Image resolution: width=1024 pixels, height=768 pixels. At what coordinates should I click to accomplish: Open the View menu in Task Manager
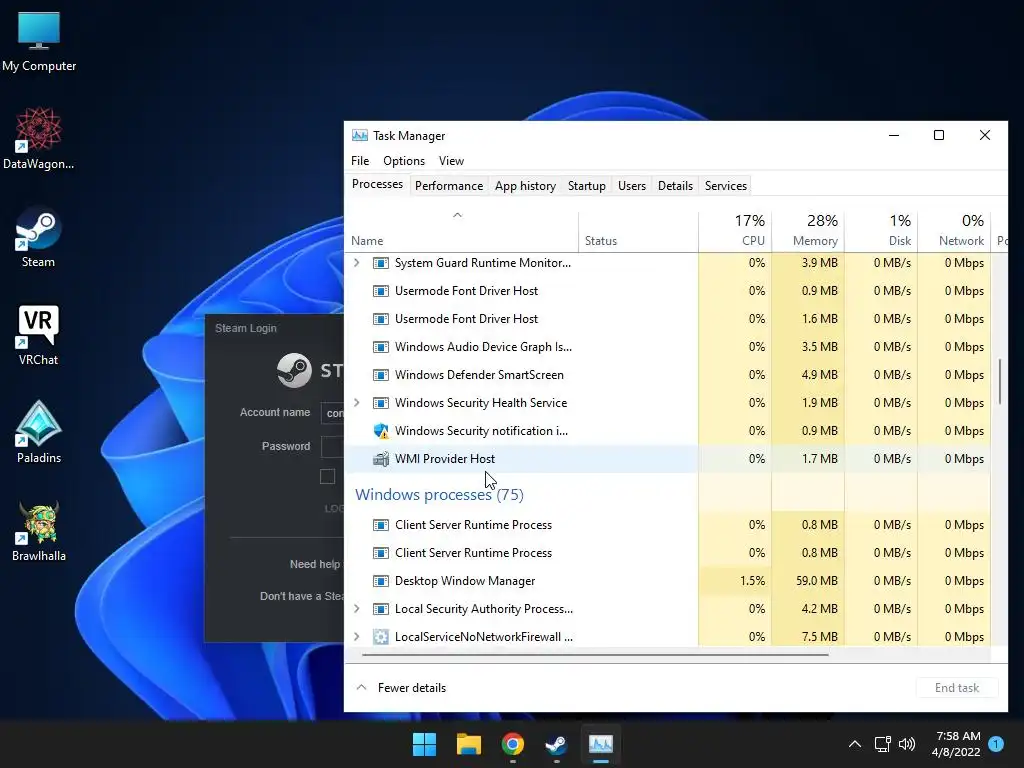tap(451, 161)
